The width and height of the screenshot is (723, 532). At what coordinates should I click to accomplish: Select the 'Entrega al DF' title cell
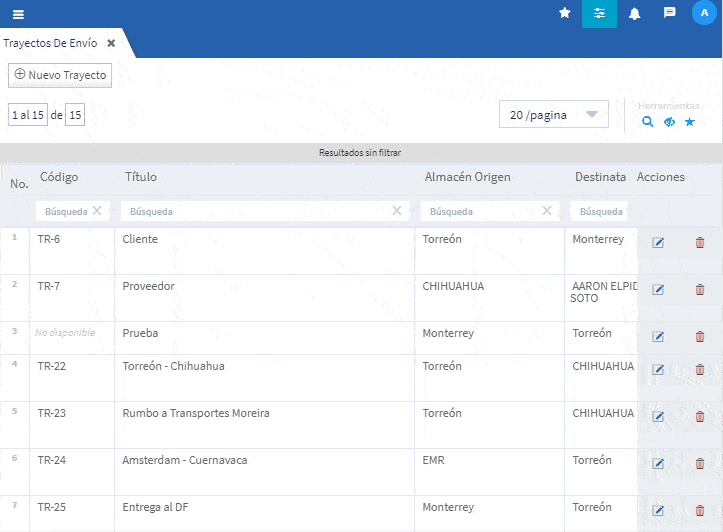click(264, 514)
